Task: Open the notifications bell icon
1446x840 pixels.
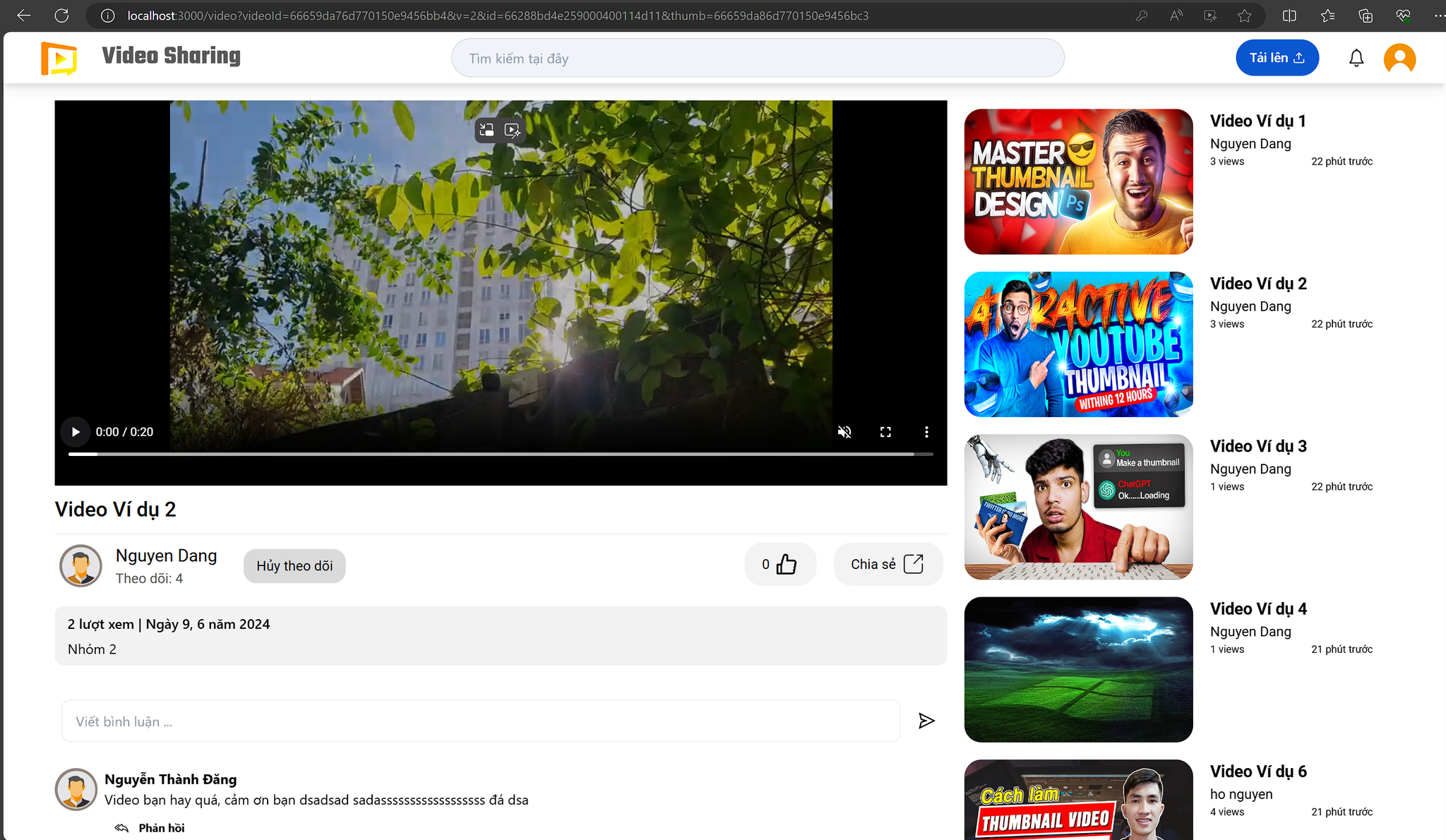Action: click(x=1356, y=59)
